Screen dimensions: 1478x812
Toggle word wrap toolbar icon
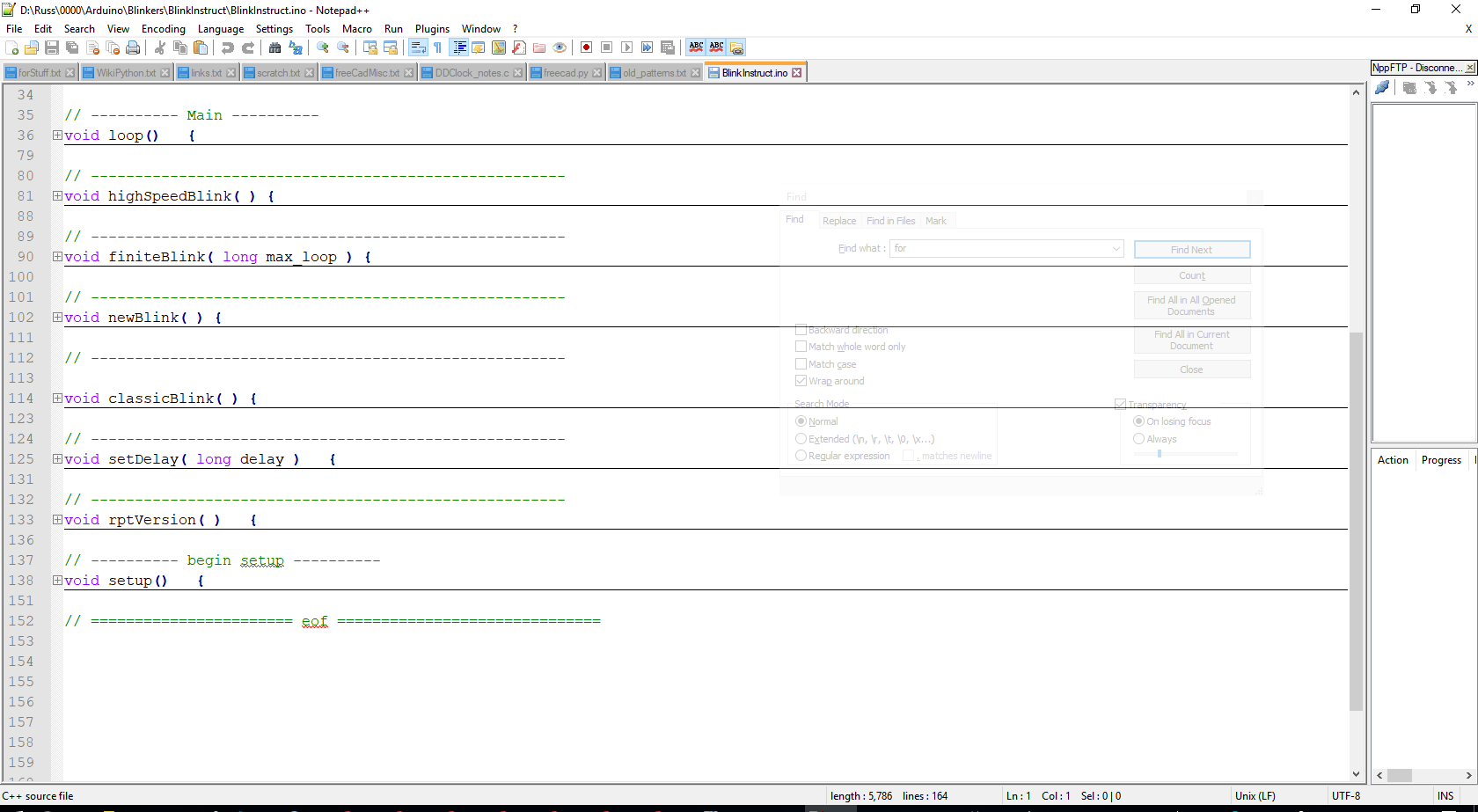pos(418,48)
